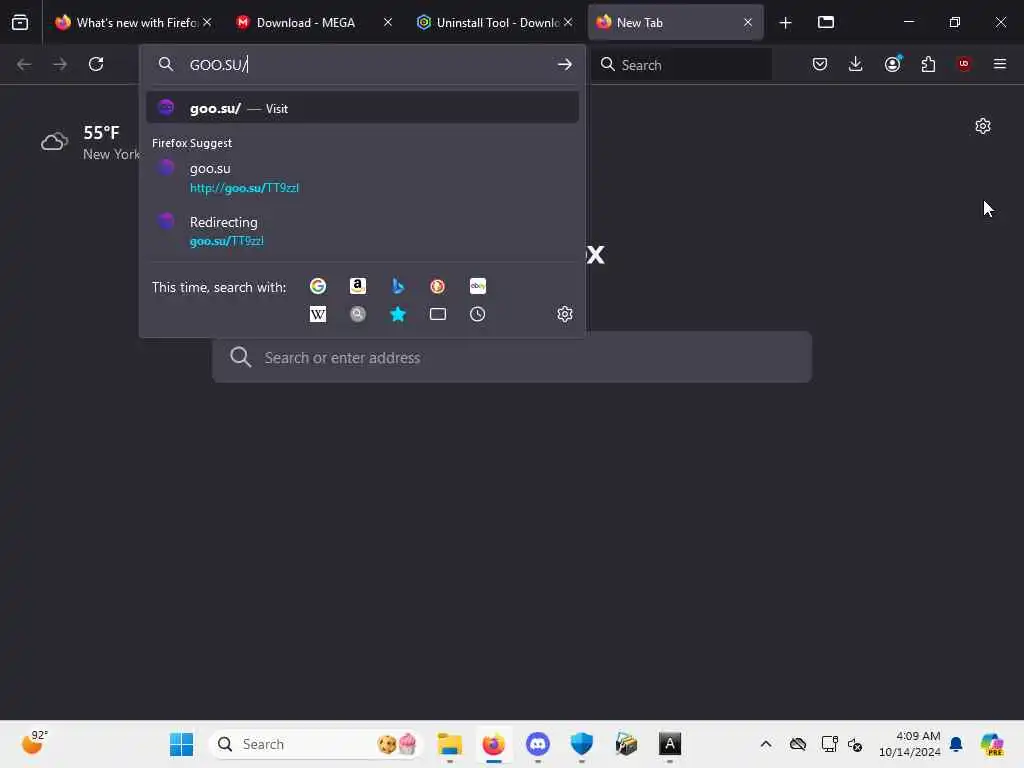Search this time with Bing
This screenshot has width=1024, height=768.
(398, 286)
